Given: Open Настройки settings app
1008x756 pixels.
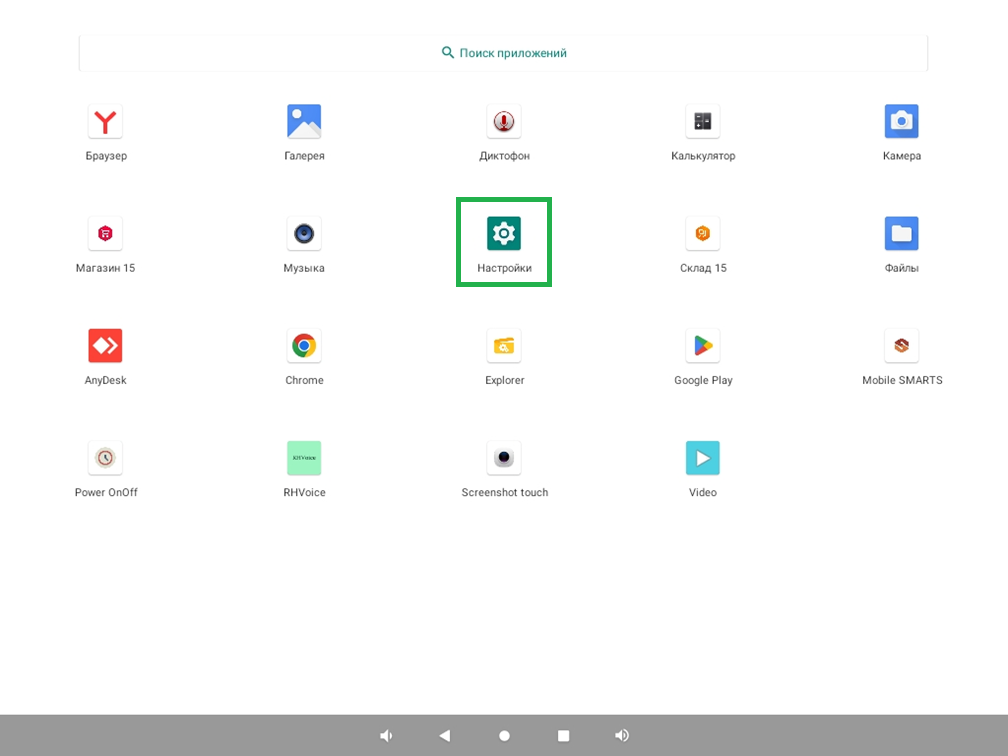Looking at the screenshot, I should coord(504,234).
